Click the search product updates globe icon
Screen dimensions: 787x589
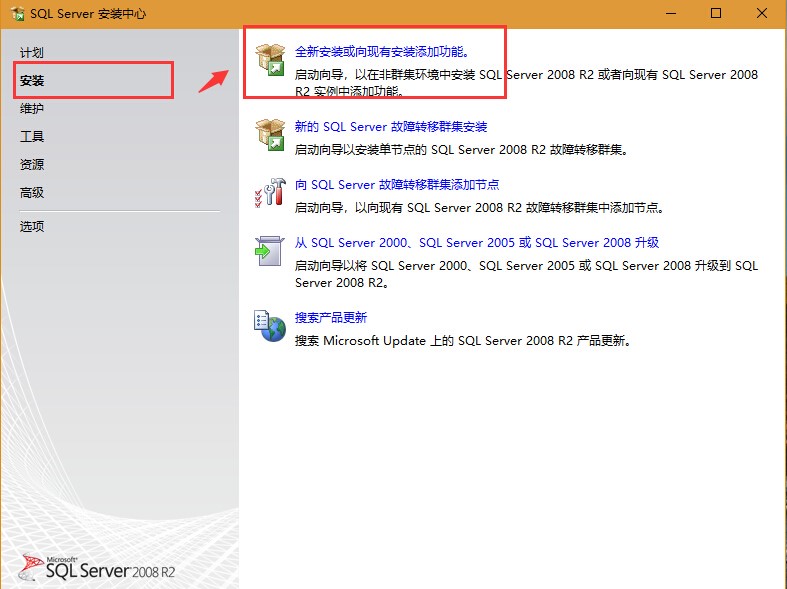(x=270, y=325)
